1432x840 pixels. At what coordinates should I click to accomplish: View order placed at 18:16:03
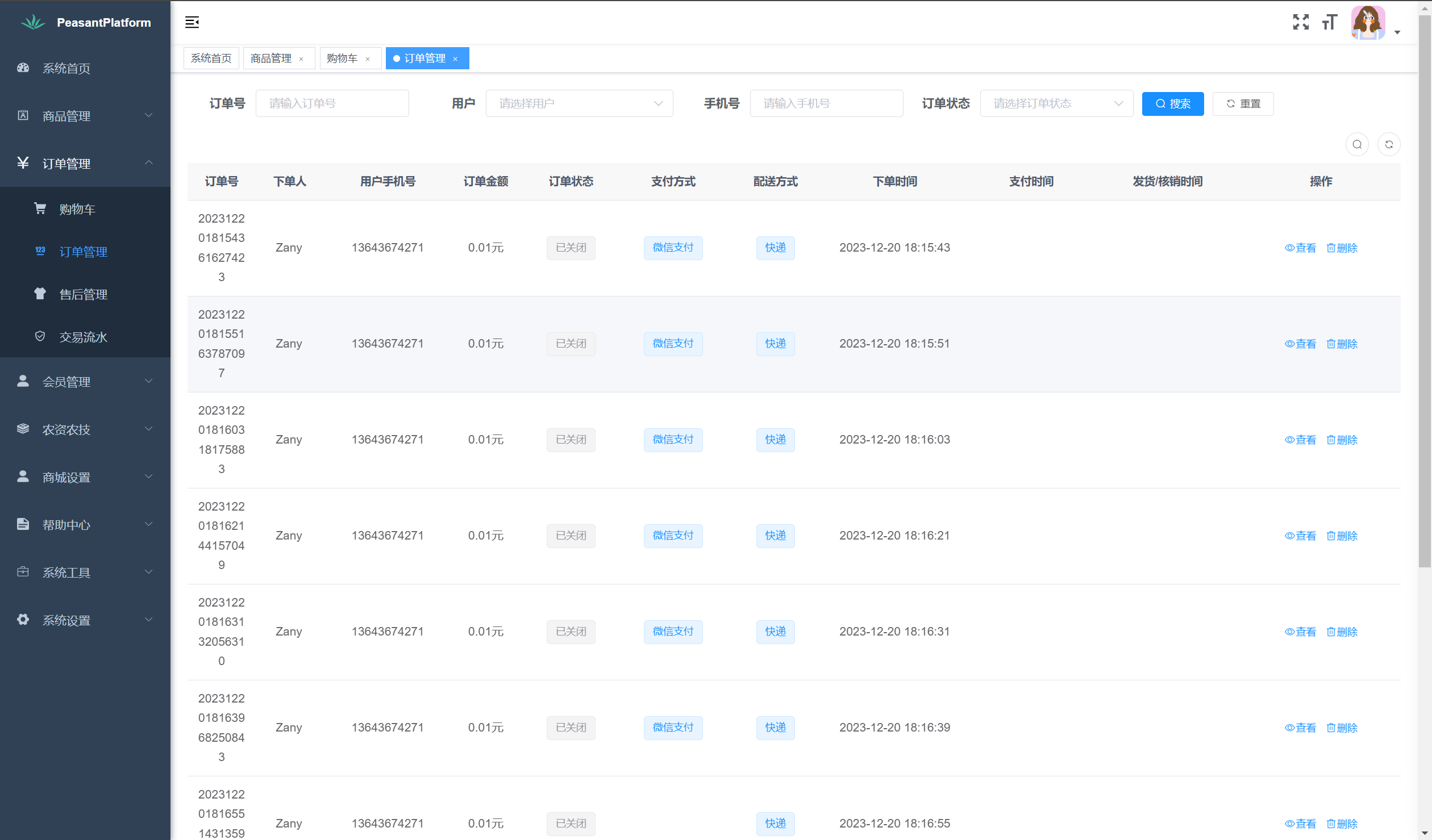1300,440
